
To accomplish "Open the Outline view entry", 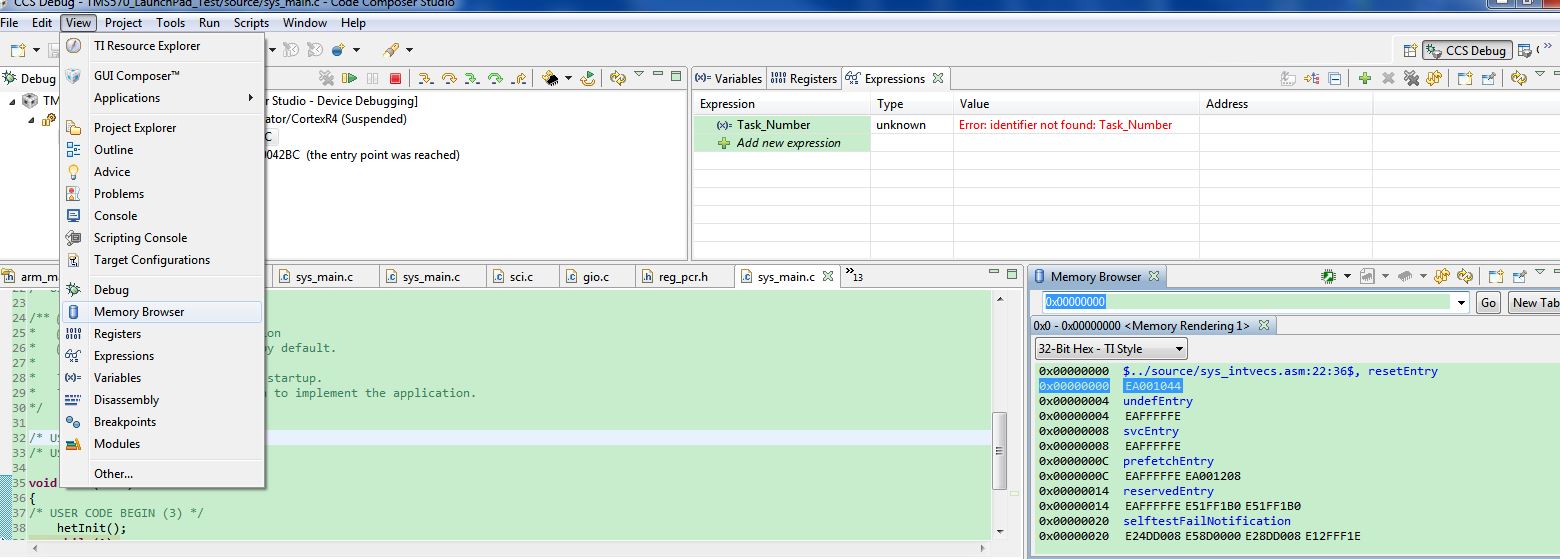I will click(162, 150).
